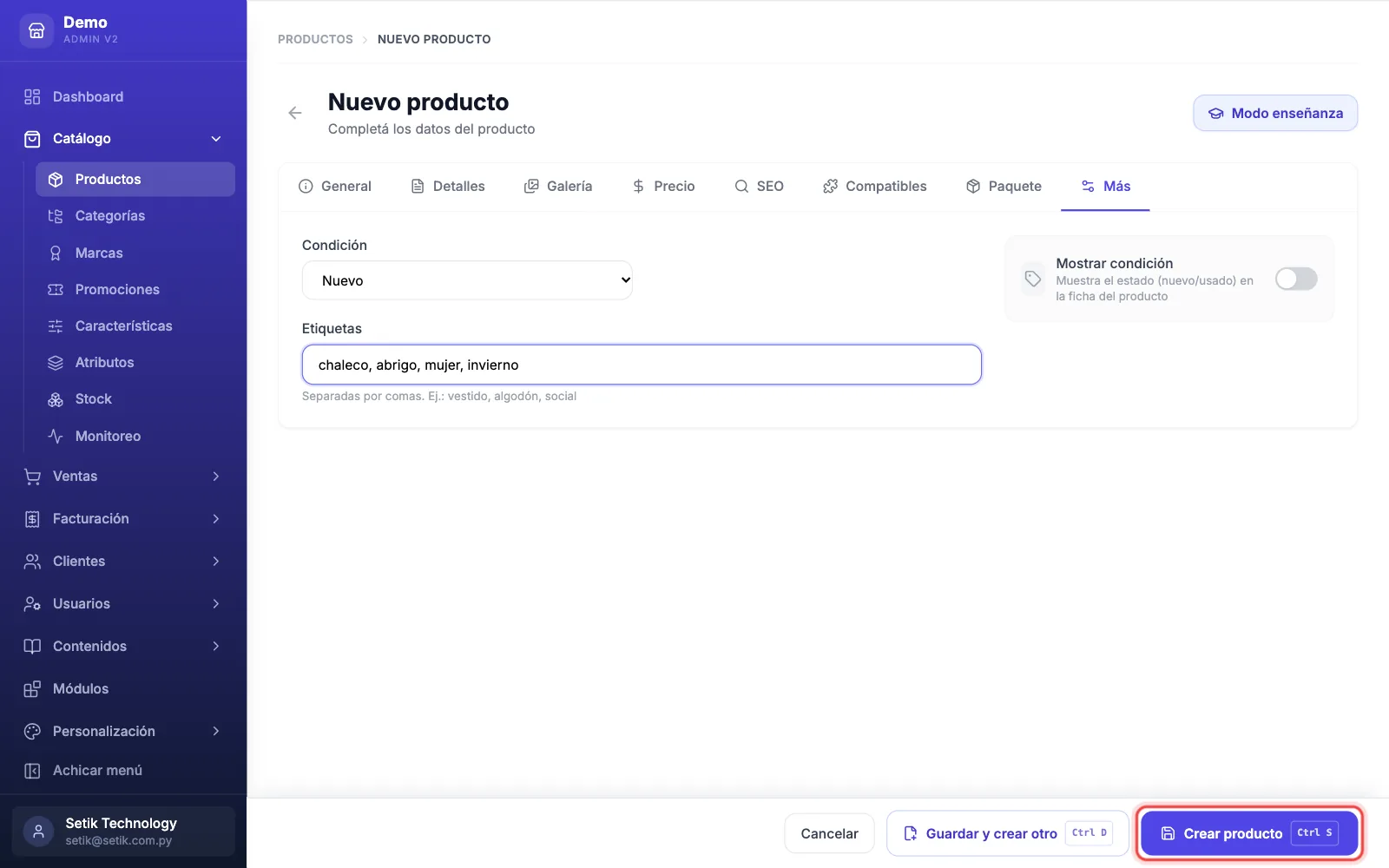
Task: Expand the Facturación menu chevron
Action: pyautogui.click(x=216, y=519)
